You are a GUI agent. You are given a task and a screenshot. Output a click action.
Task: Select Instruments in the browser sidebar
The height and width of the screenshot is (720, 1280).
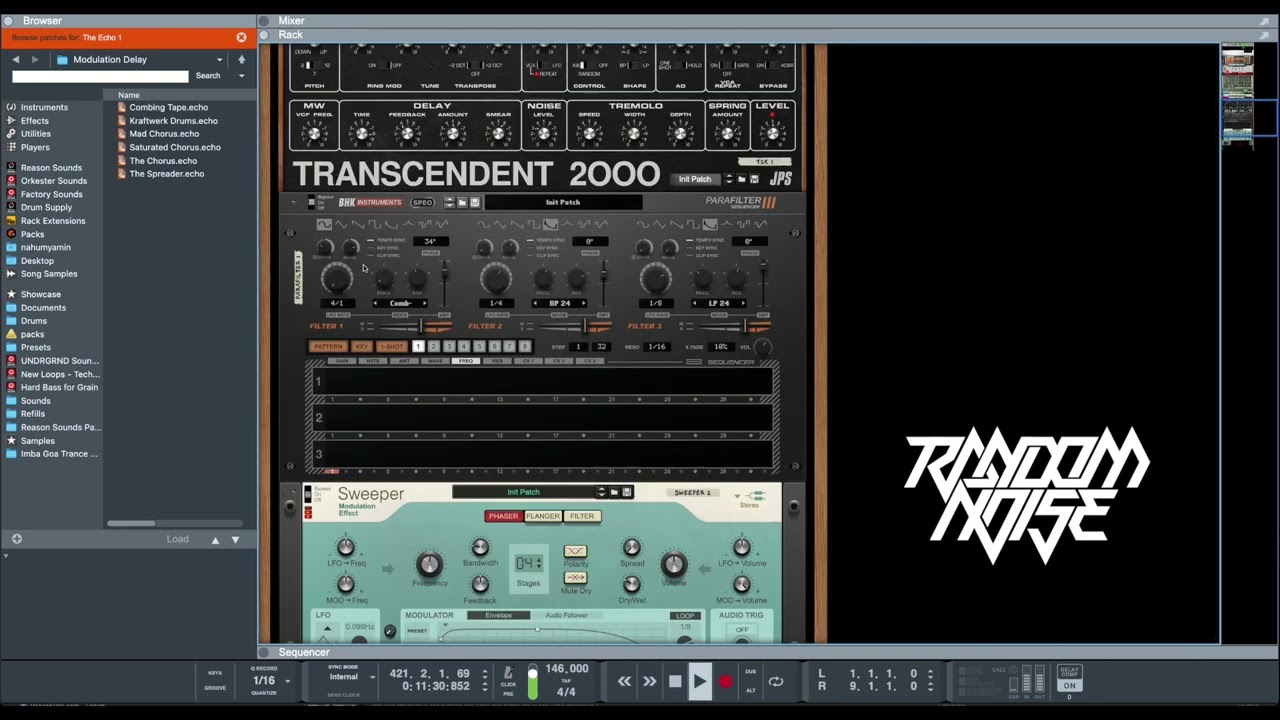tap(44, 107)
